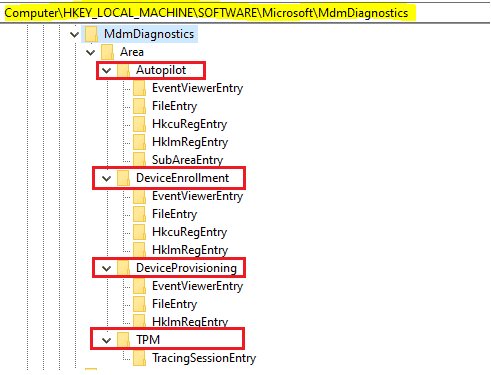The image size is (491, 375).
Task: Click folder icon of Autopilot's HkcuRegEntry
Action: [x=139, y=124]
